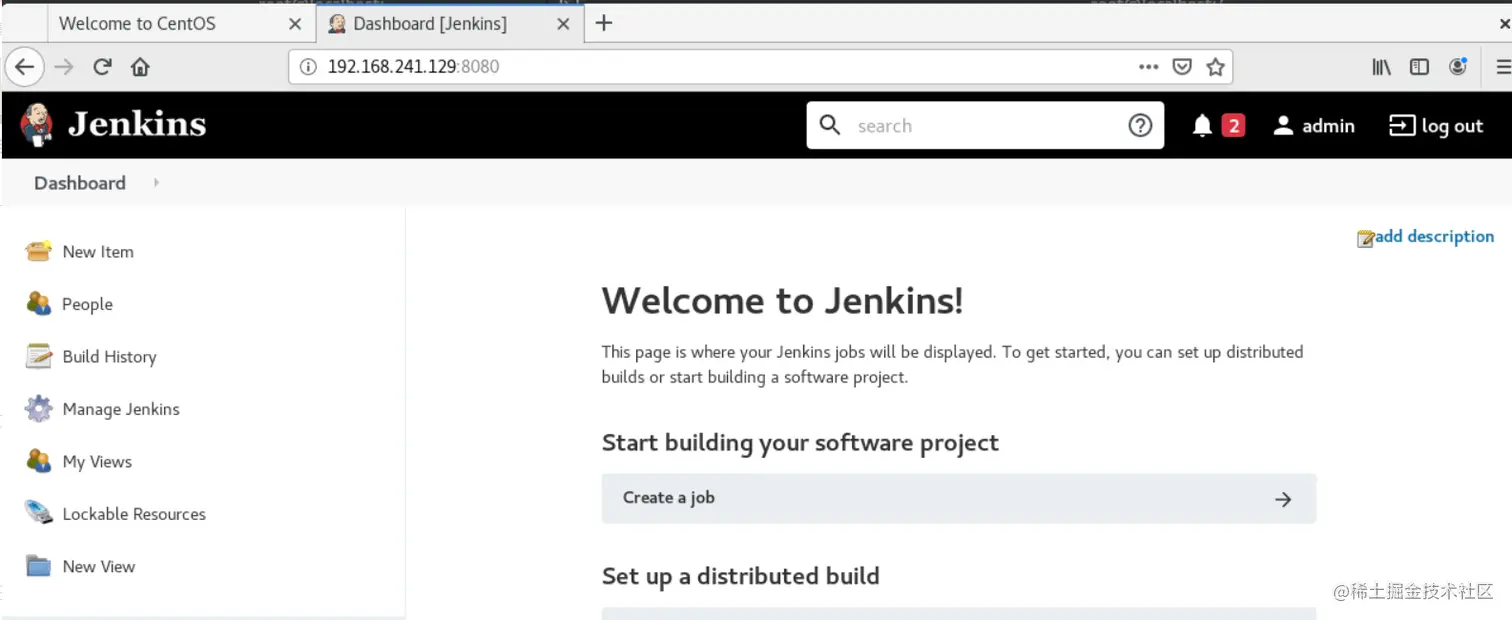Go back with the browser back arrow
The width and height of the screenshot is (1512, 620).
(24, 67)
